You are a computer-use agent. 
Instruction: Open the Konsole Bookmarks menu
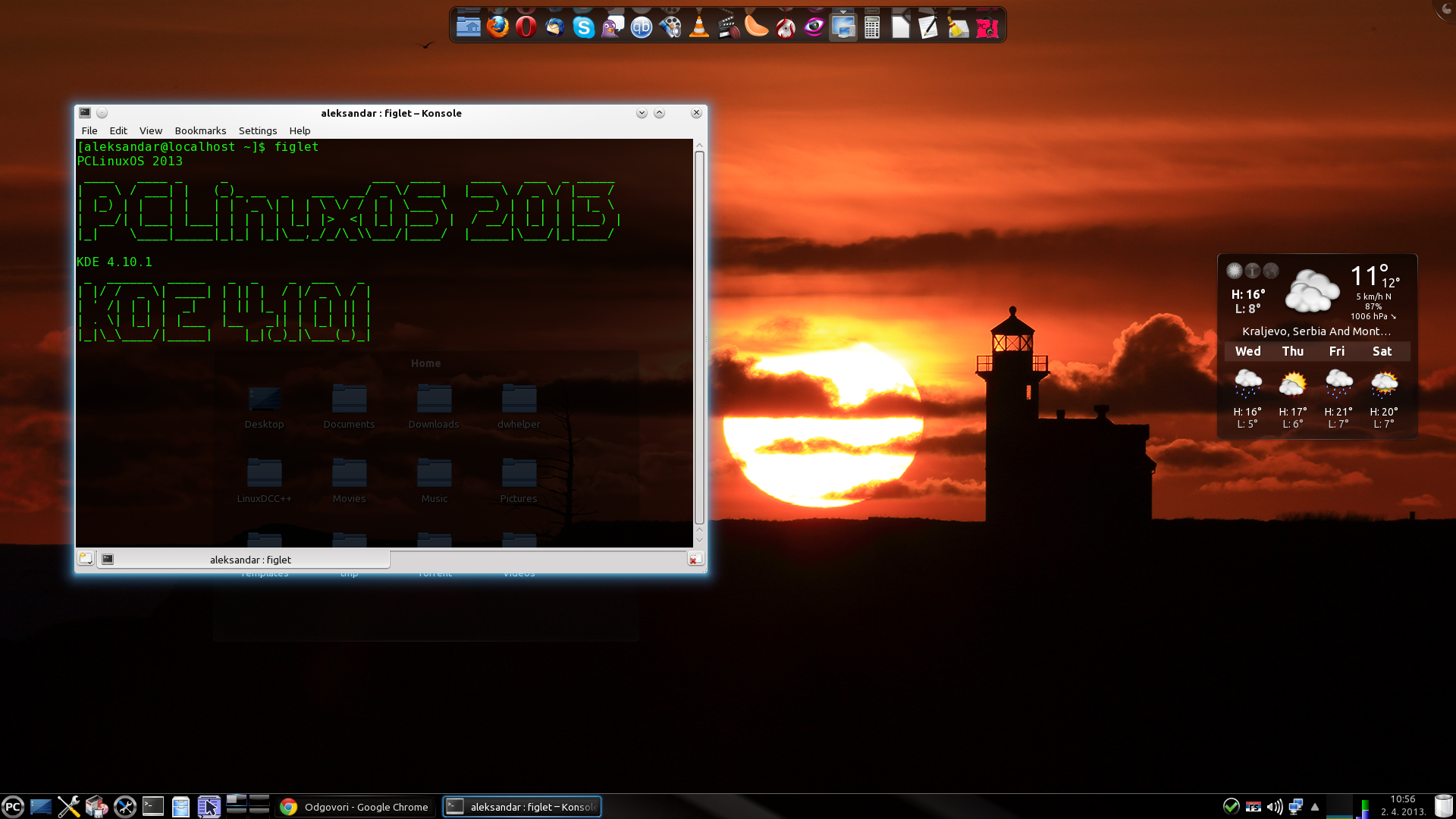200,130
